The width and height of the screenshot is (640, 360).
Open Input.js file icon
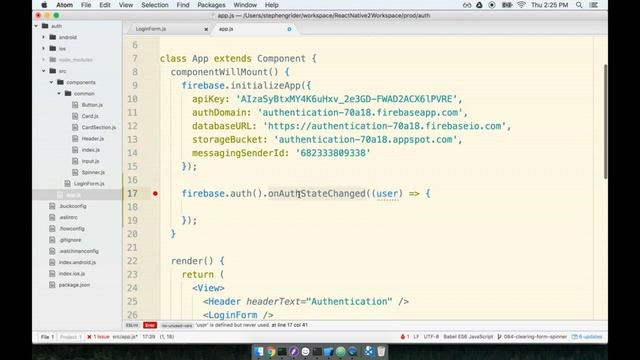click(75, 161)
